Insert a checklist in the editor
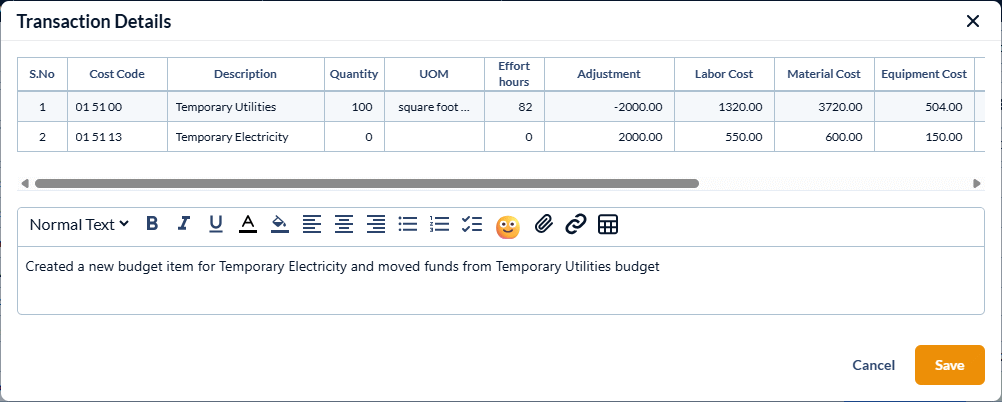Viewport: 1002px width, 402px height. (x=472, y=224)
